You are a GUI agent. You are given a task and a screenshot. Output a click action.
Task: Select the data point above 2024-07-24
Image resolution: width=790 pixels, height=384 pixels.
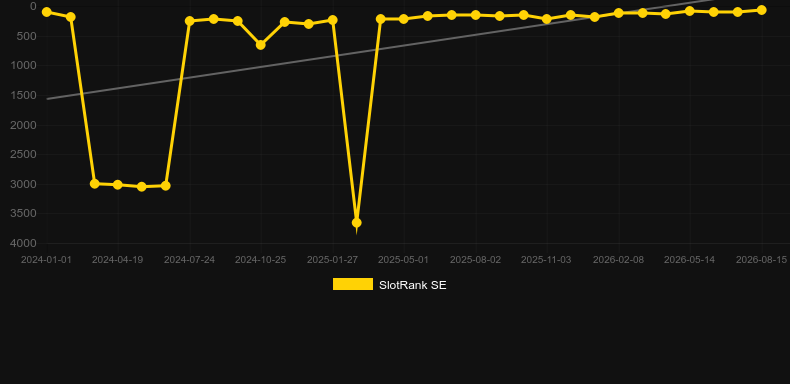click(189, 21)
